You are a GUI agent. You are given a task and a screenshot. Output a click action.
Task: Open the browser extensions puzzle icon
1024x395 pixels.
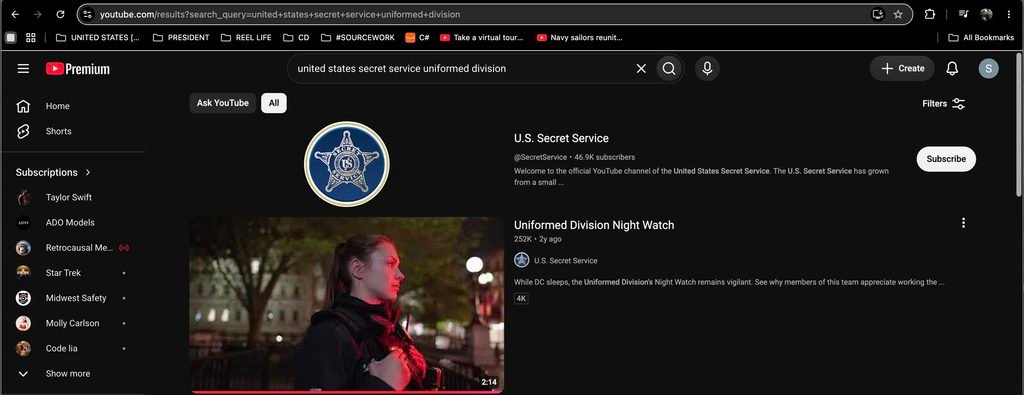[x=930, y=14]
